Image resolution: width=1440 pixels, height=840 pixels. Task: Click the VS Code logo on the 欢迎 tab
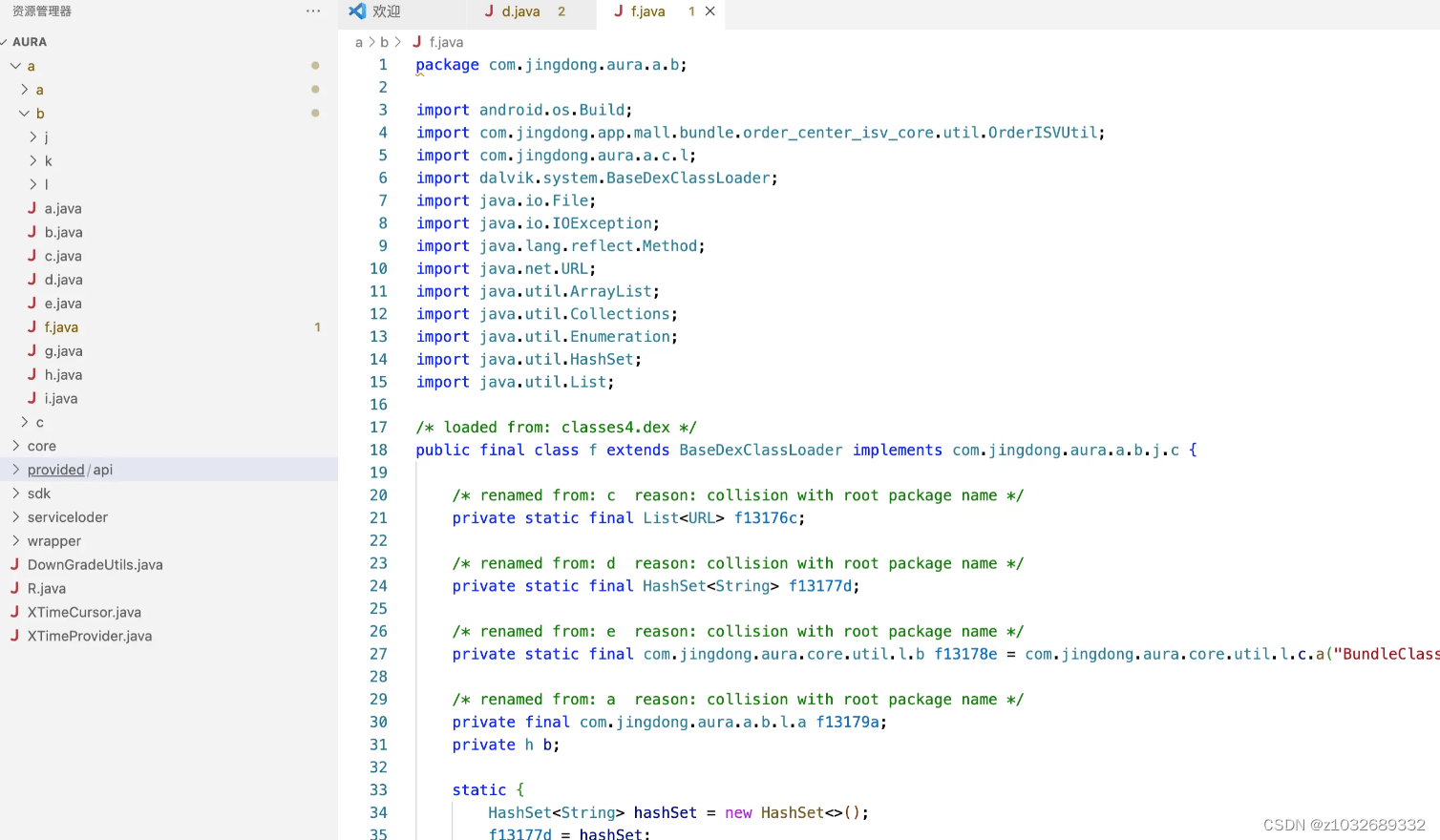357,11
